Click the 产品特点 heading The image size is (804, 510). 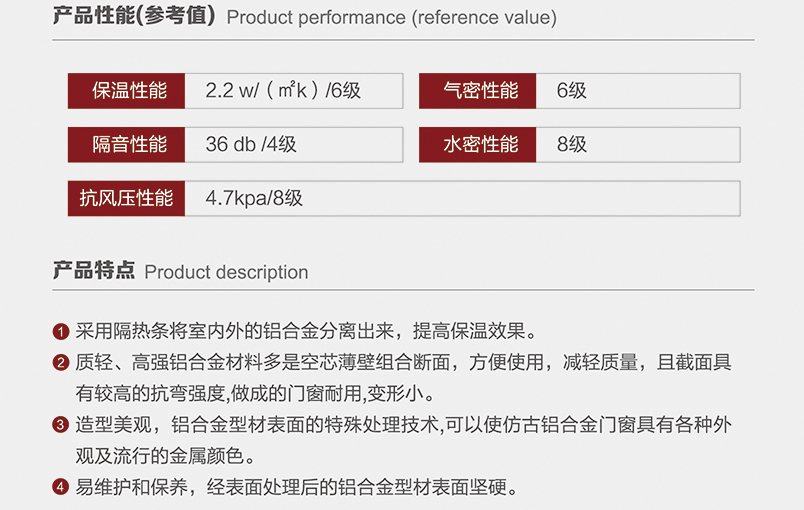[94, 270]
